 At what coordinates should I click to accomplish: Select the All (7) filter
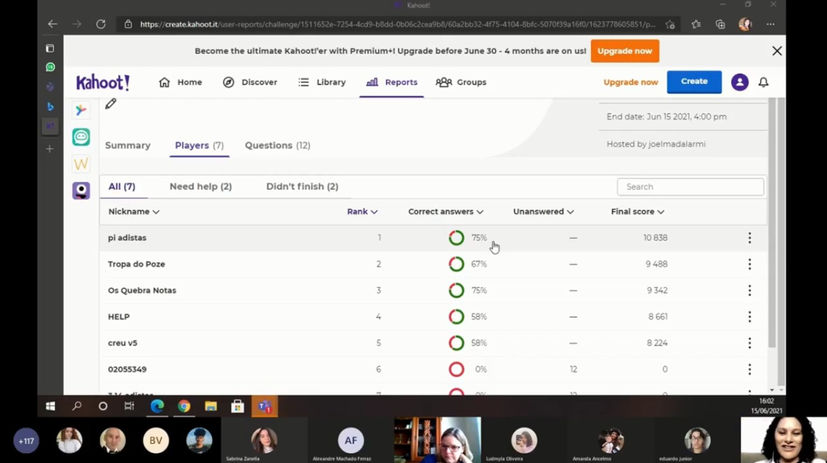(x=122, y=187)
